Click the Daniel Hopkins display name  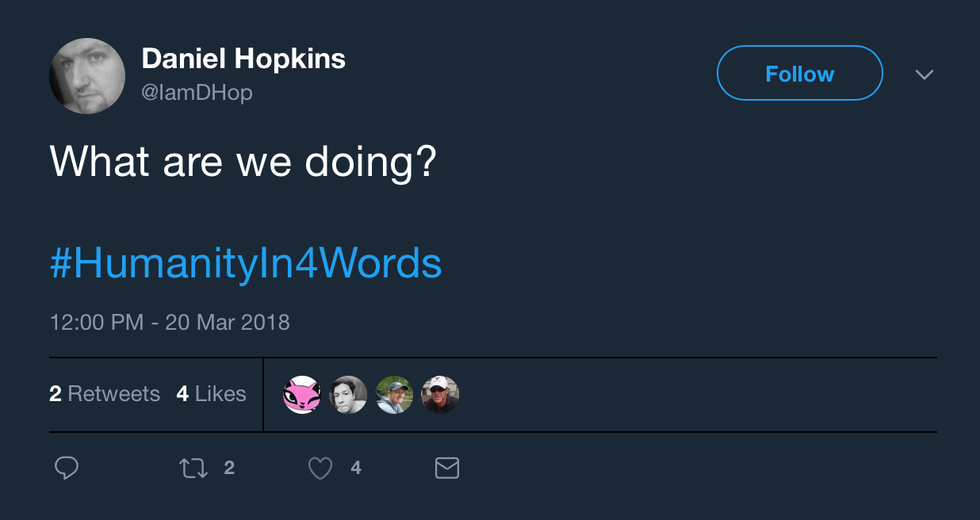pyautogui.click(x=243, y=59)
